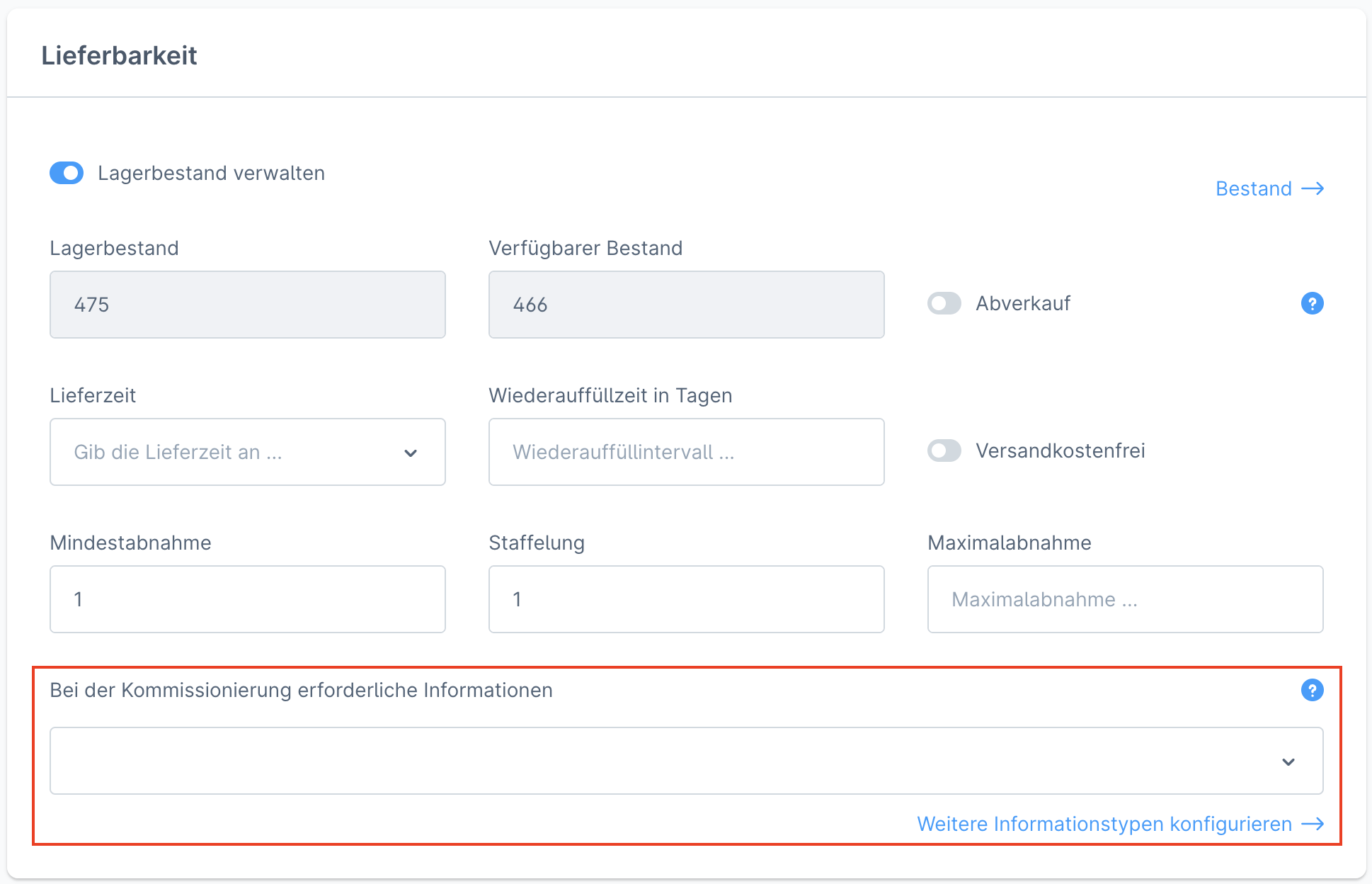This screenshot has width=1372, height=884.
Task: Click the arrow icon next to Bestand
Action: click(1315, 188)
